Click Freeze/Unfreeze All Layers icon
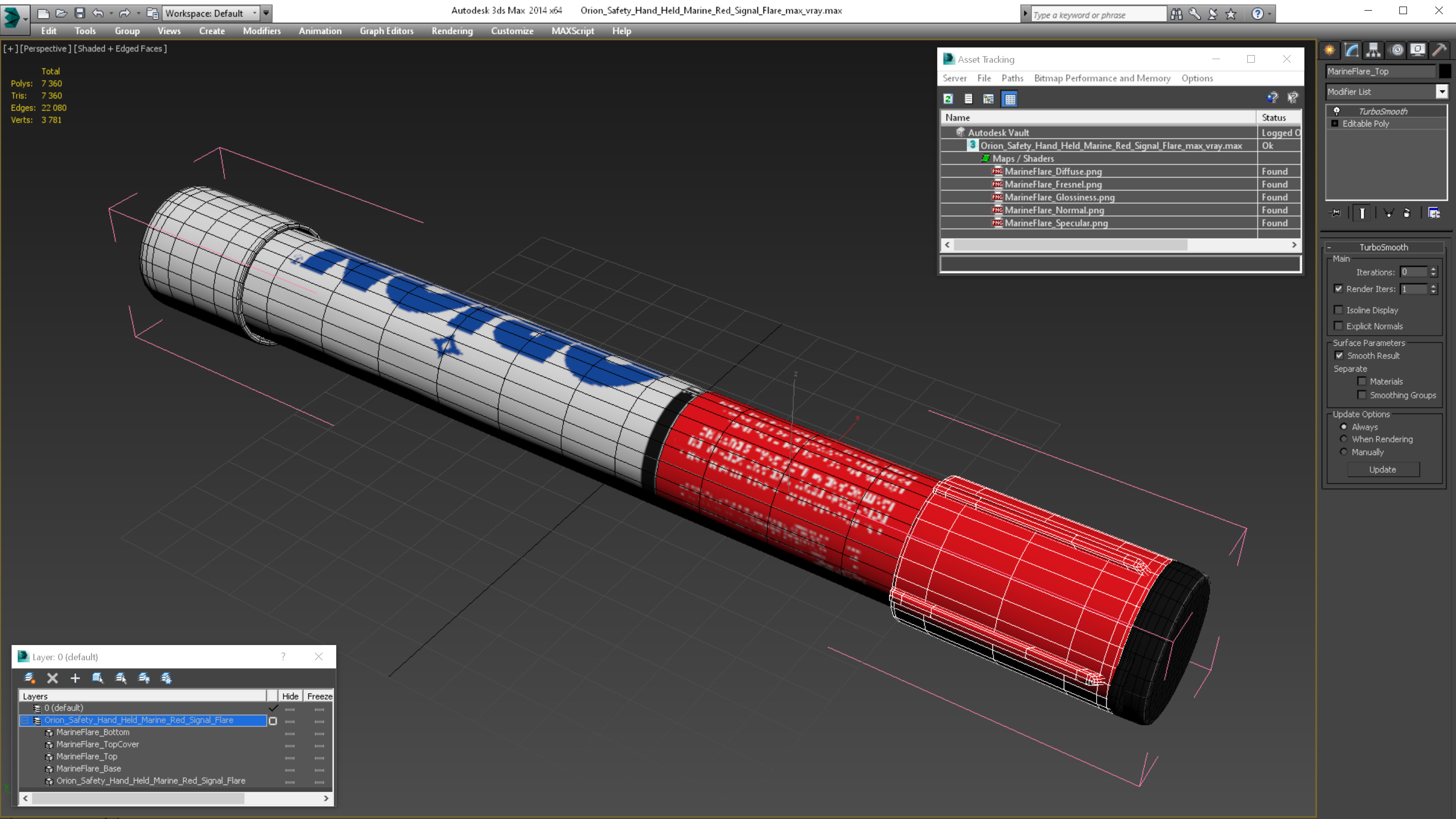 (x=166, y=677)
